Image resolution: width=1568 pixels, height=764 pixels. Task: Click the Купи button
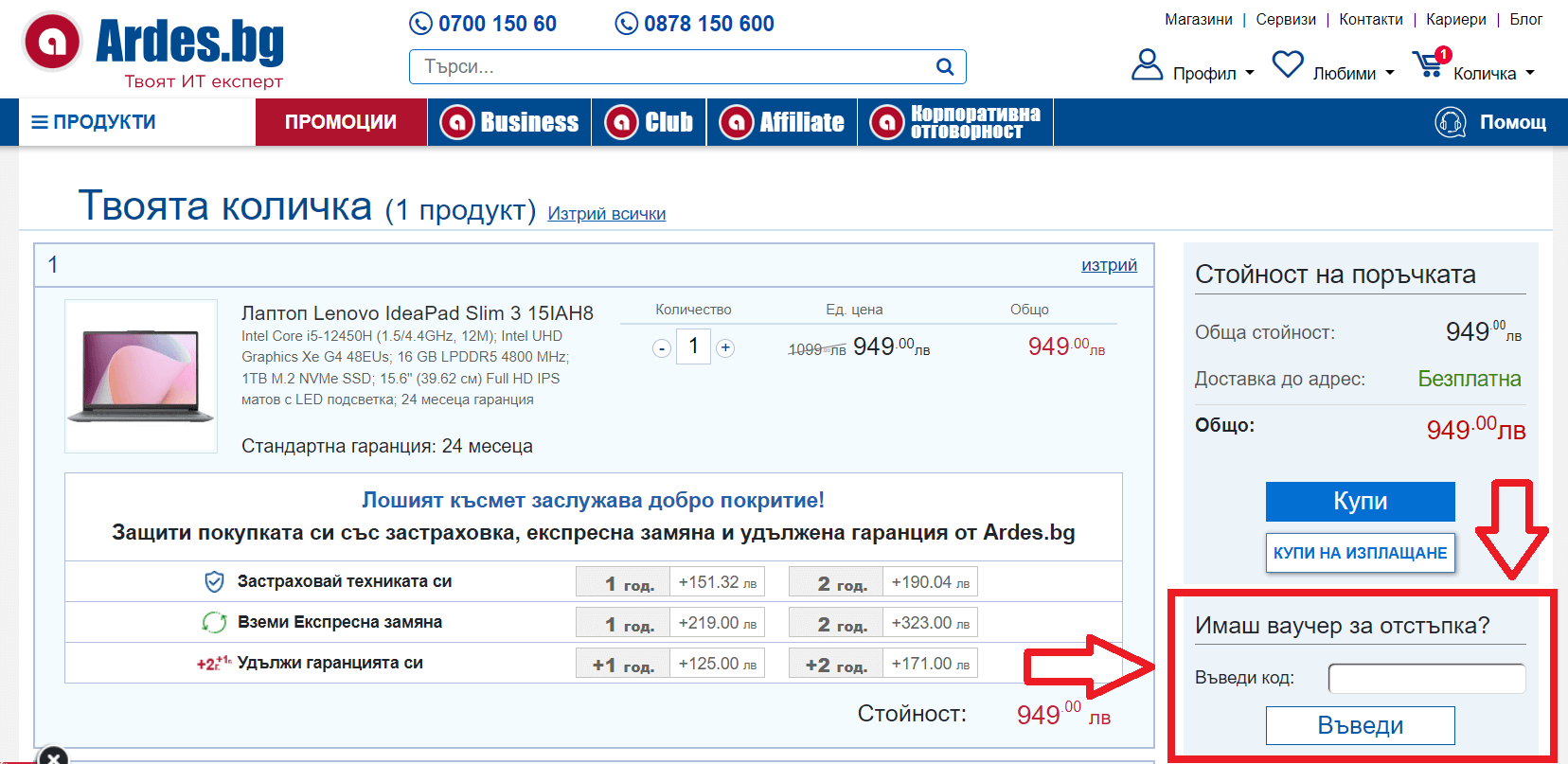click(x=1361, y=502)
